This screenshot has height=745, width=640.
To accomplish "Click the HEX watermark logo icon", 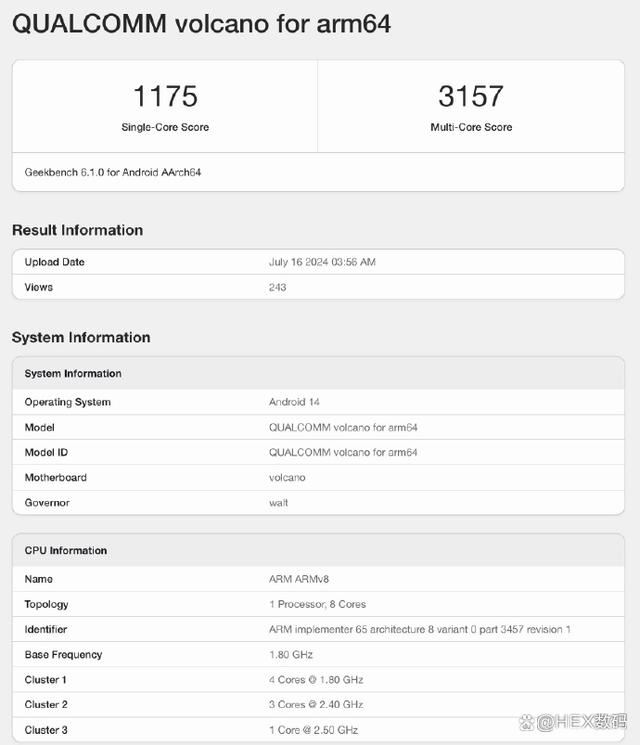I will pos(527,721).
